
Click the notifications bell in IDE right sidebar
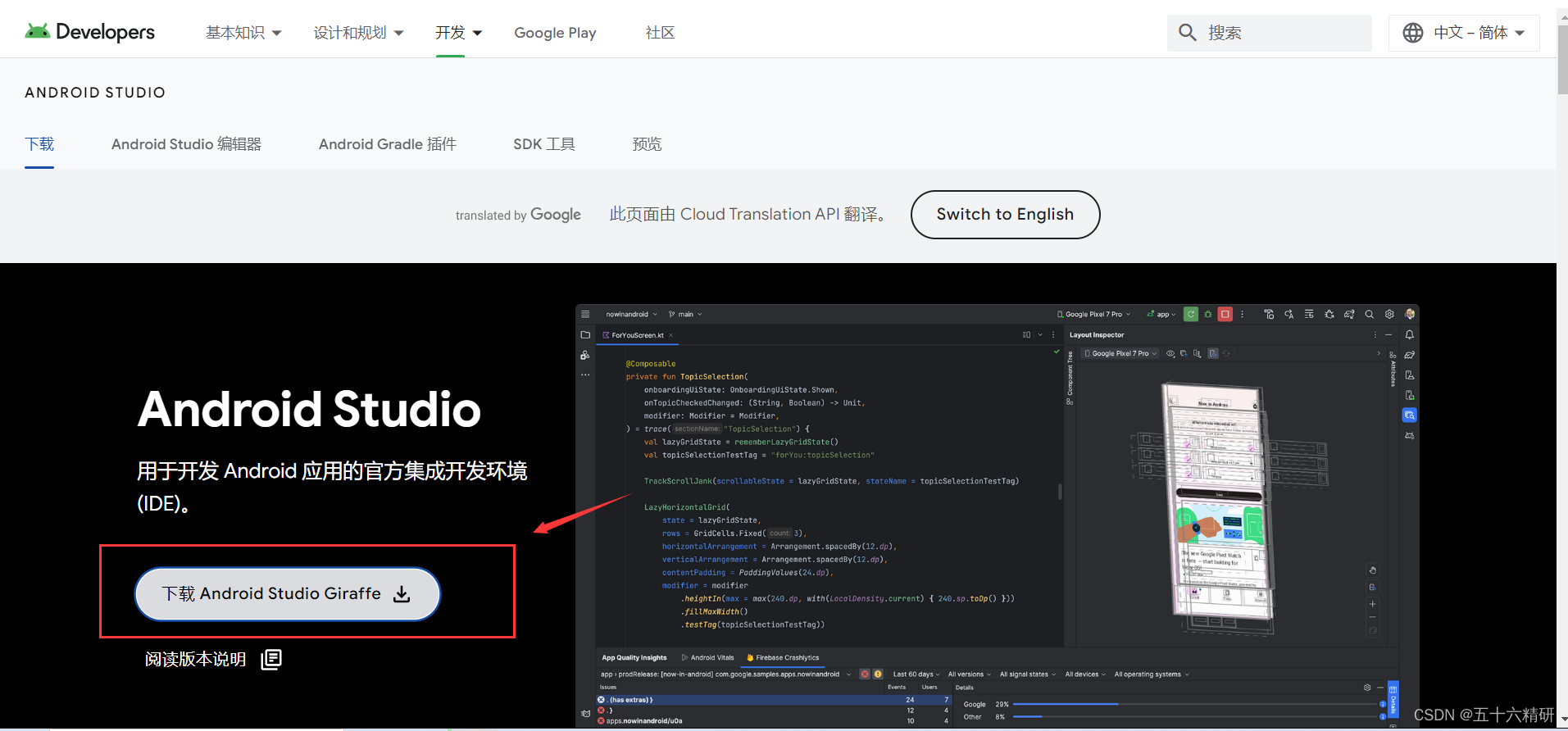[1409, 334]
